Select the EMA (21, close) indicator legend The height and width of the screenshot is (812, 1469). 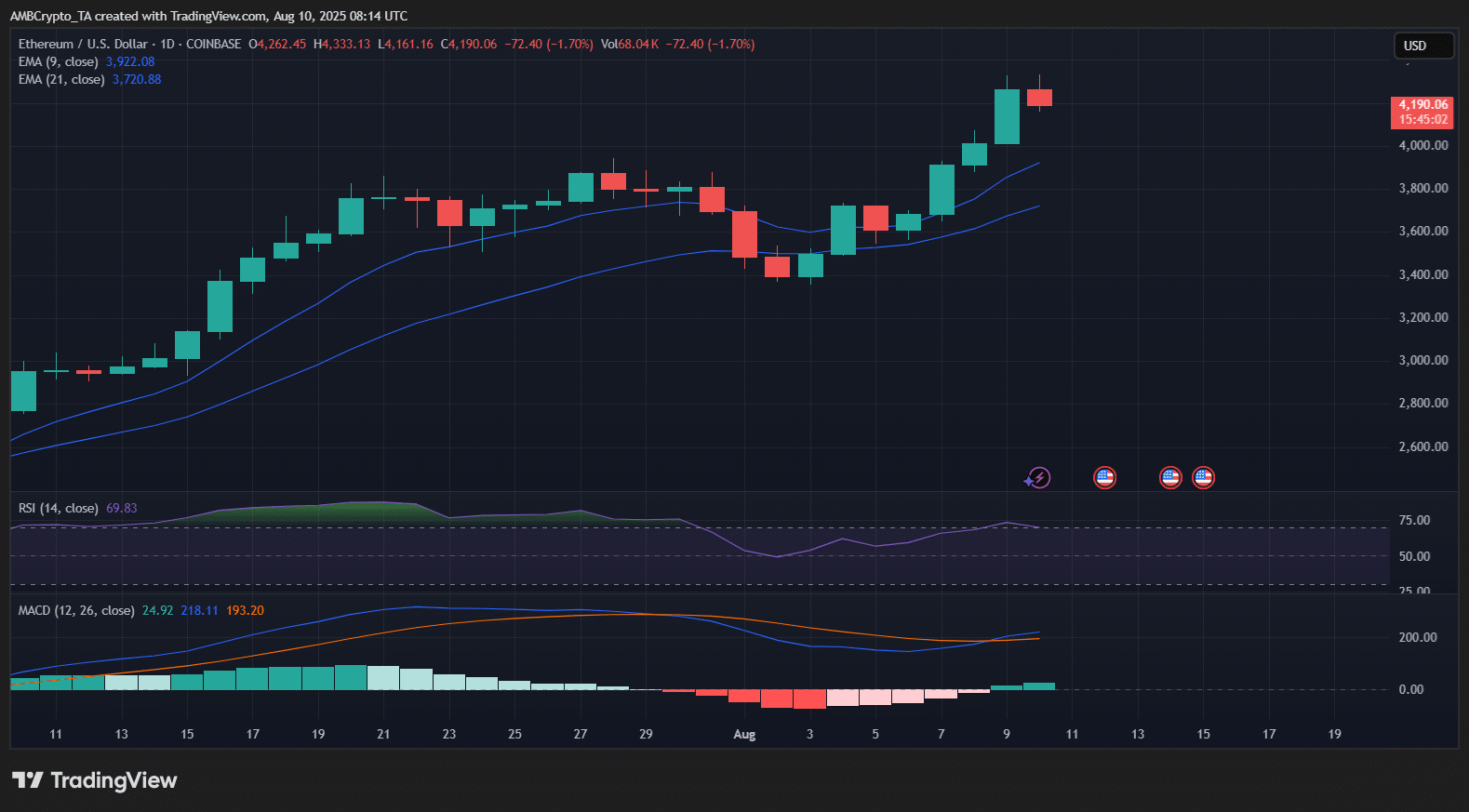pos(61,80)
